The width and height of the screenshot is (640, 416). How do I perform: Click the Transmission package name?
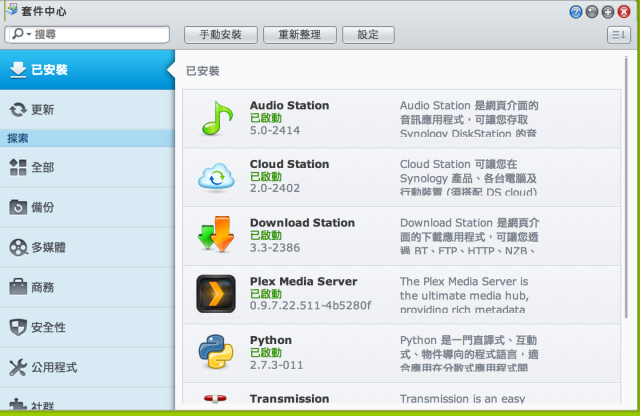pyautogui.click(x=289, y=398)
